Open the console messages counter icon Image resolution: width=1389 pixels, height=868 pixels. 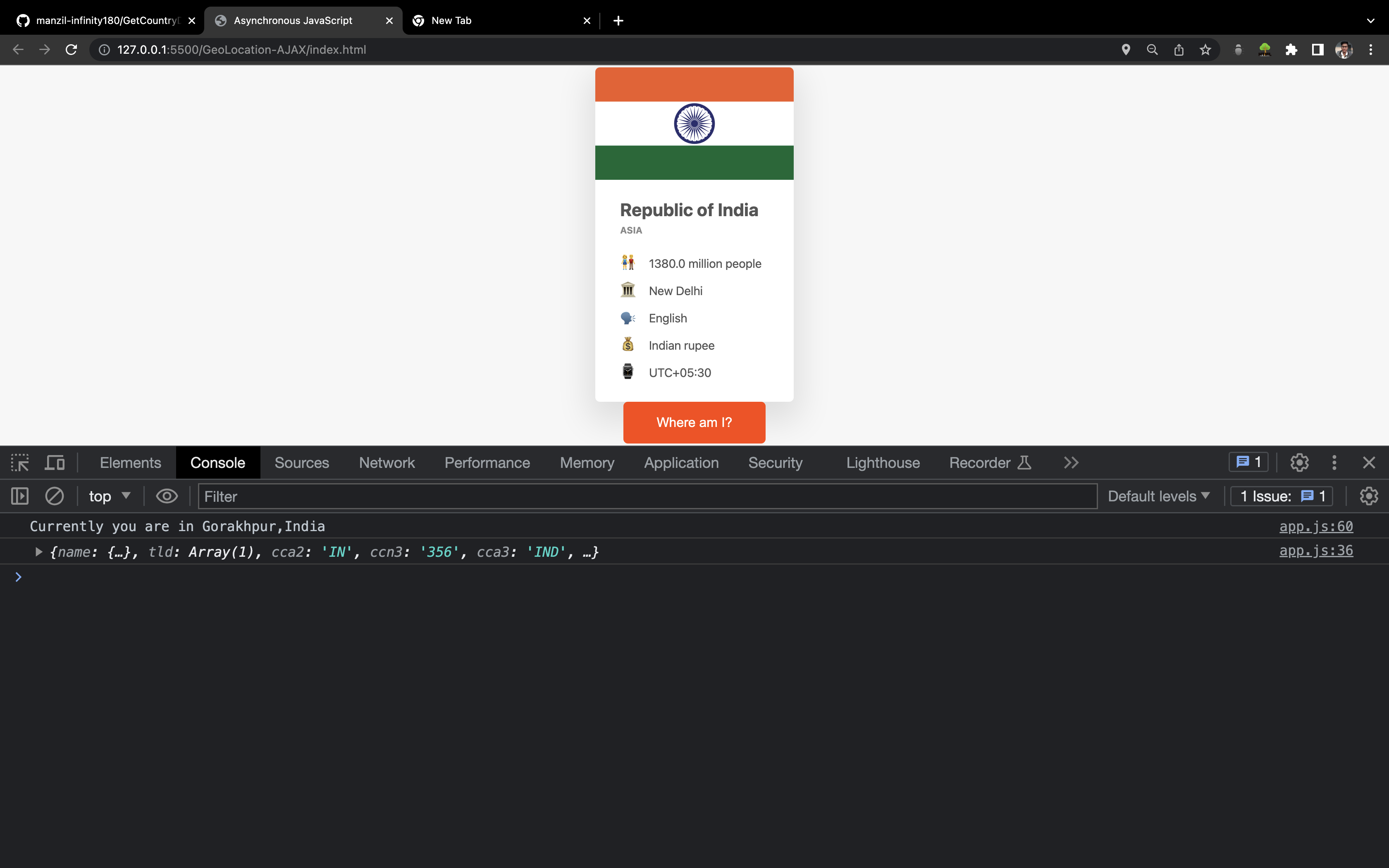point(1248,462)
